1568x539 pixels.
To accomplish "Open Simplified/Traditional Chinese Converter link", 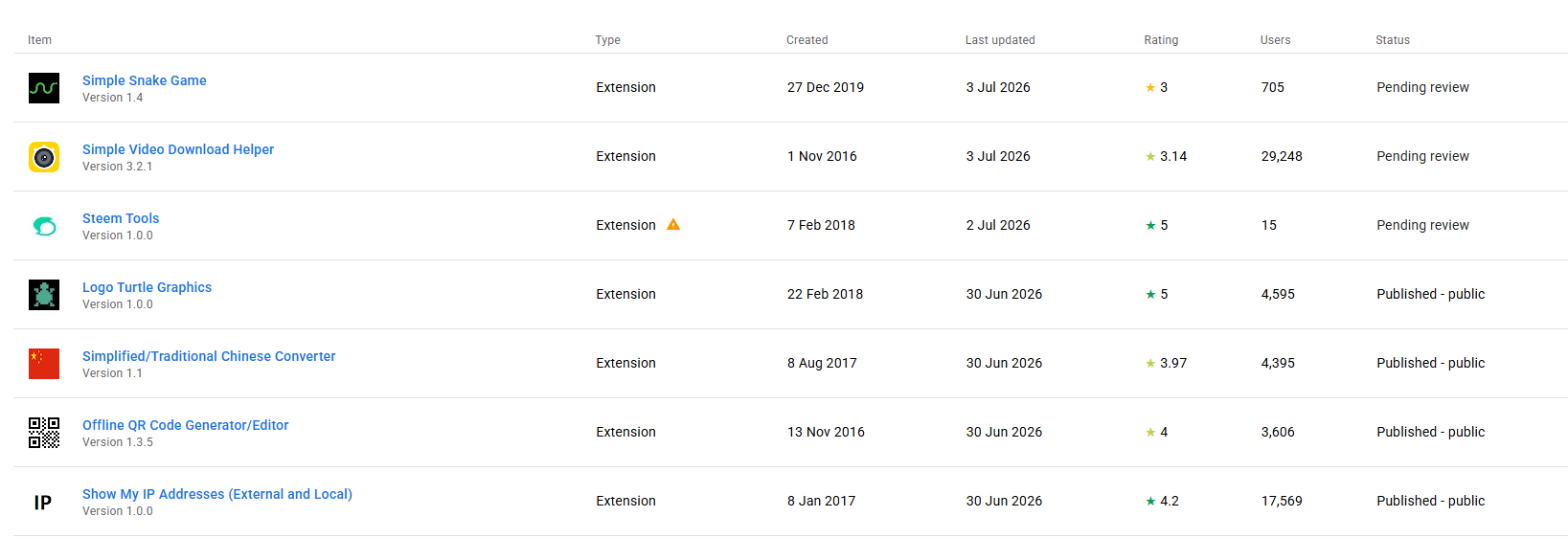I will point(209,356).
